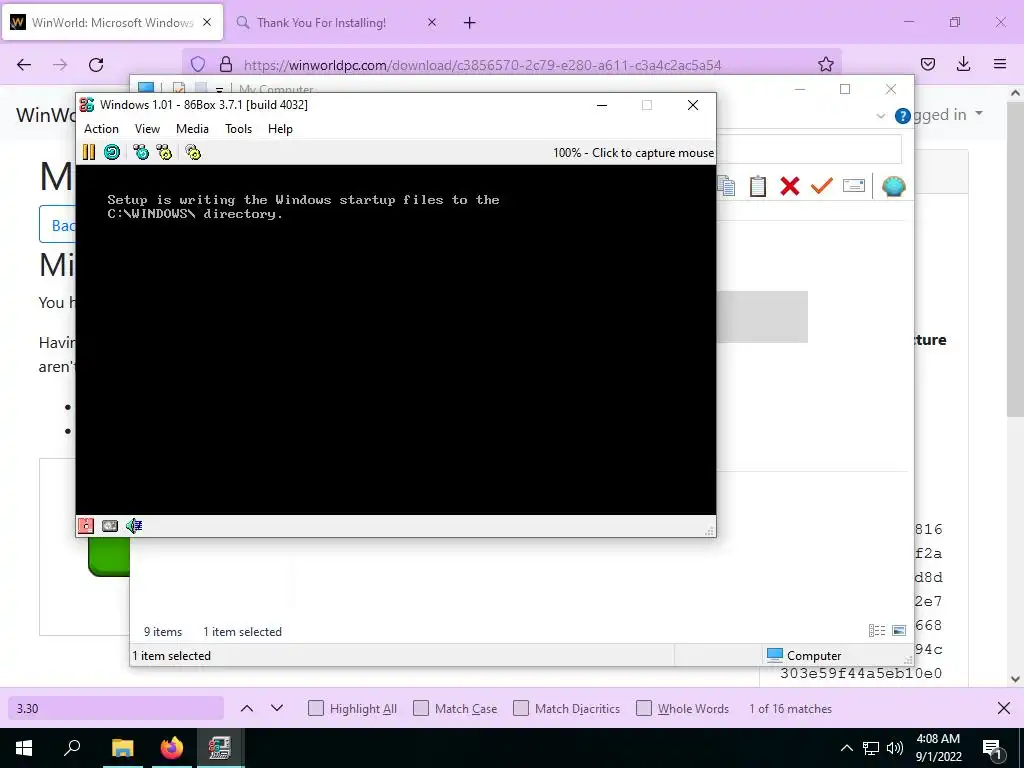Send Ctrl+Alt+Esc to the emulator
This screenshot has width=1024, height=768.
164,152
